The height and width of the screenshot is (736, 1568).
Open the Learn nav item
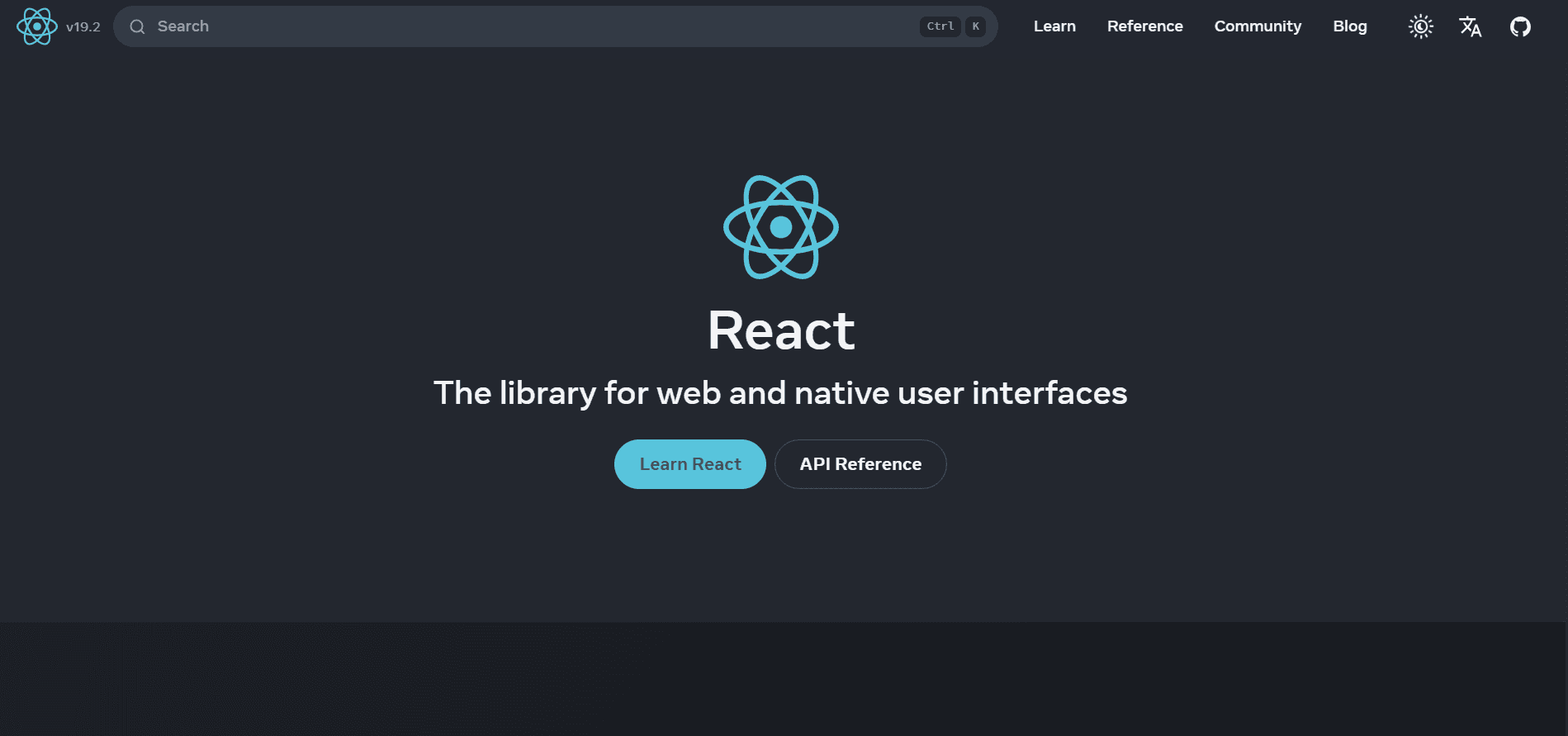(x=1054, y=26)
